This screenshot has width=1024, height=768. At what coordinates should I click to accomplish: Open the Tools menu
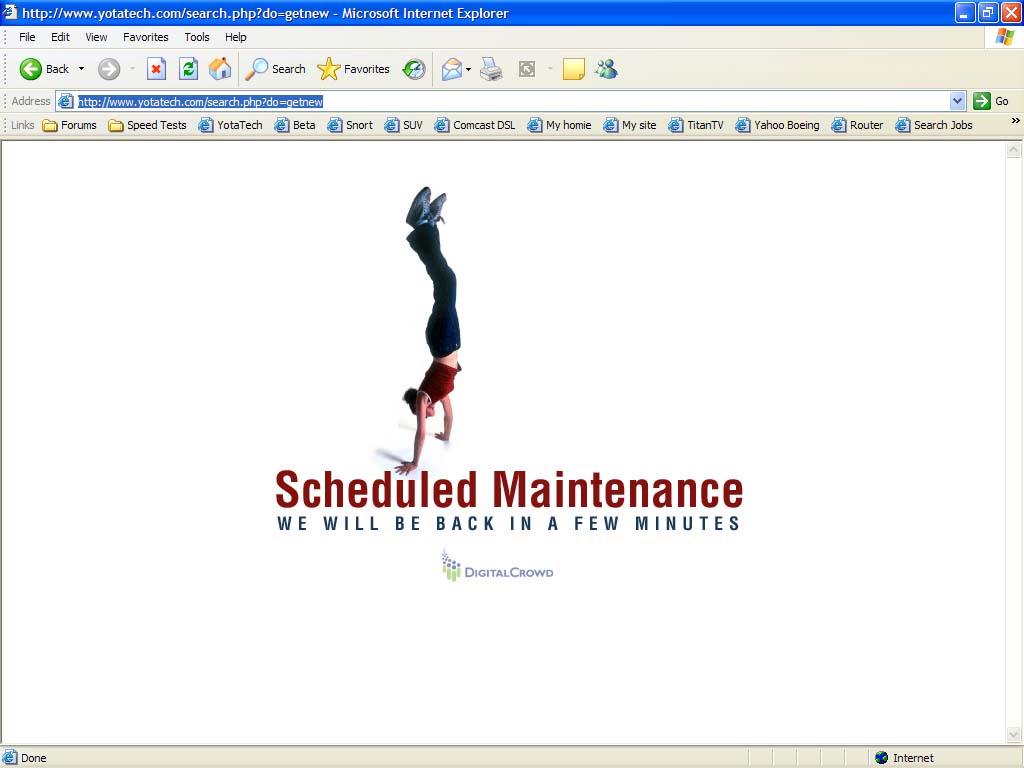(x=197, y=37)
